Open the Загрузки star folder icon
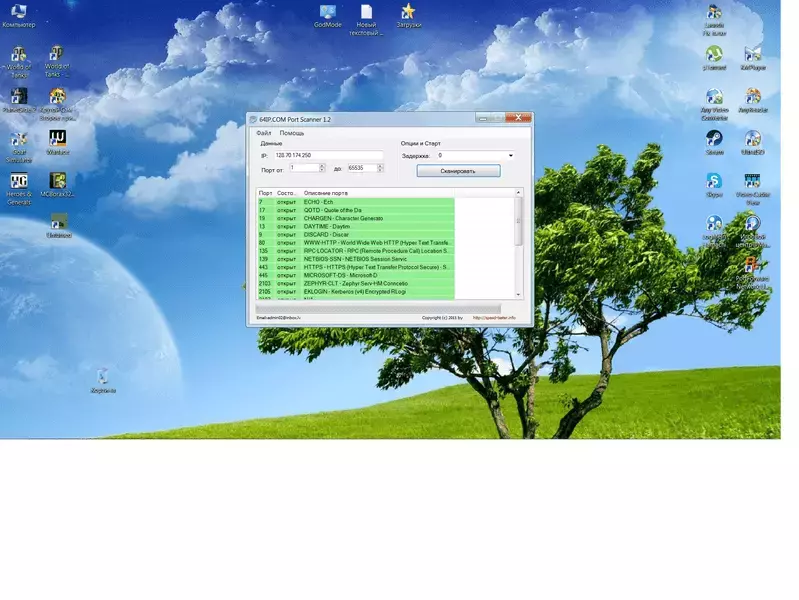Image resolution: width=799 pixels, height=600 pixels. click(408, 15)
